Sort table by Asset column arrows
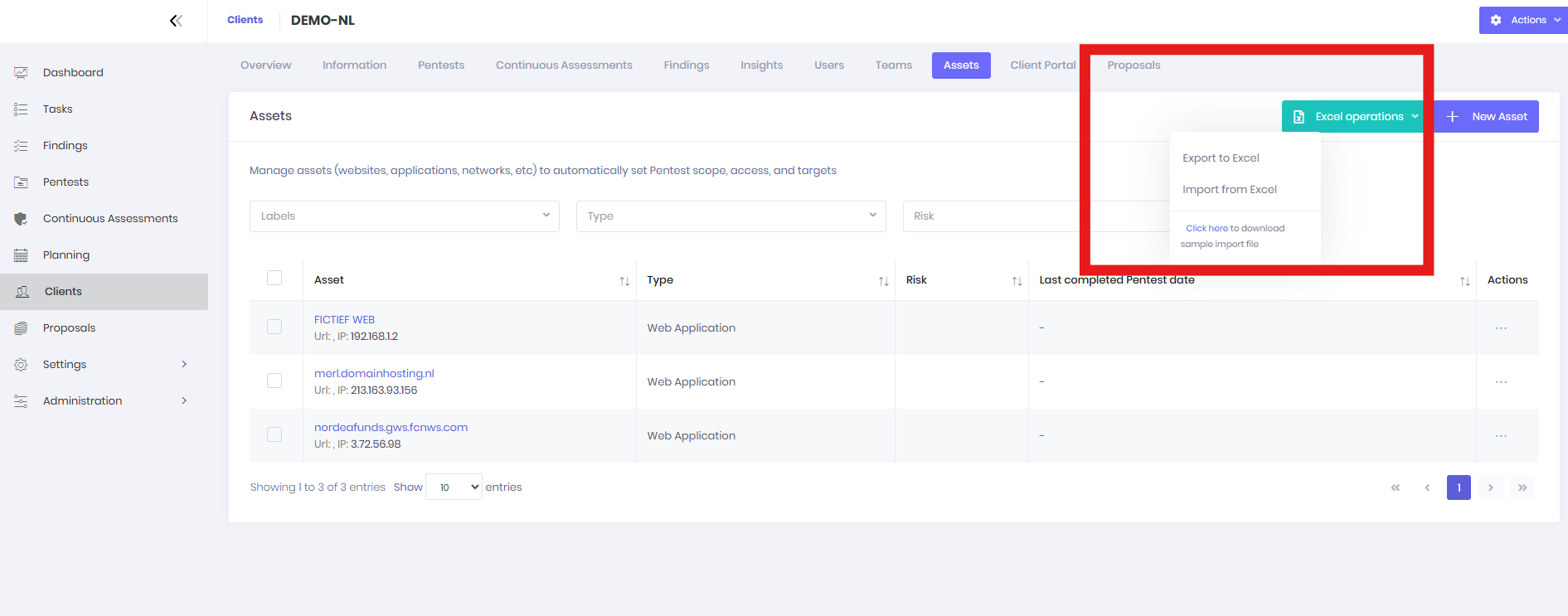The width and height of the screenshot is (1568, 616). click(624, 282)
